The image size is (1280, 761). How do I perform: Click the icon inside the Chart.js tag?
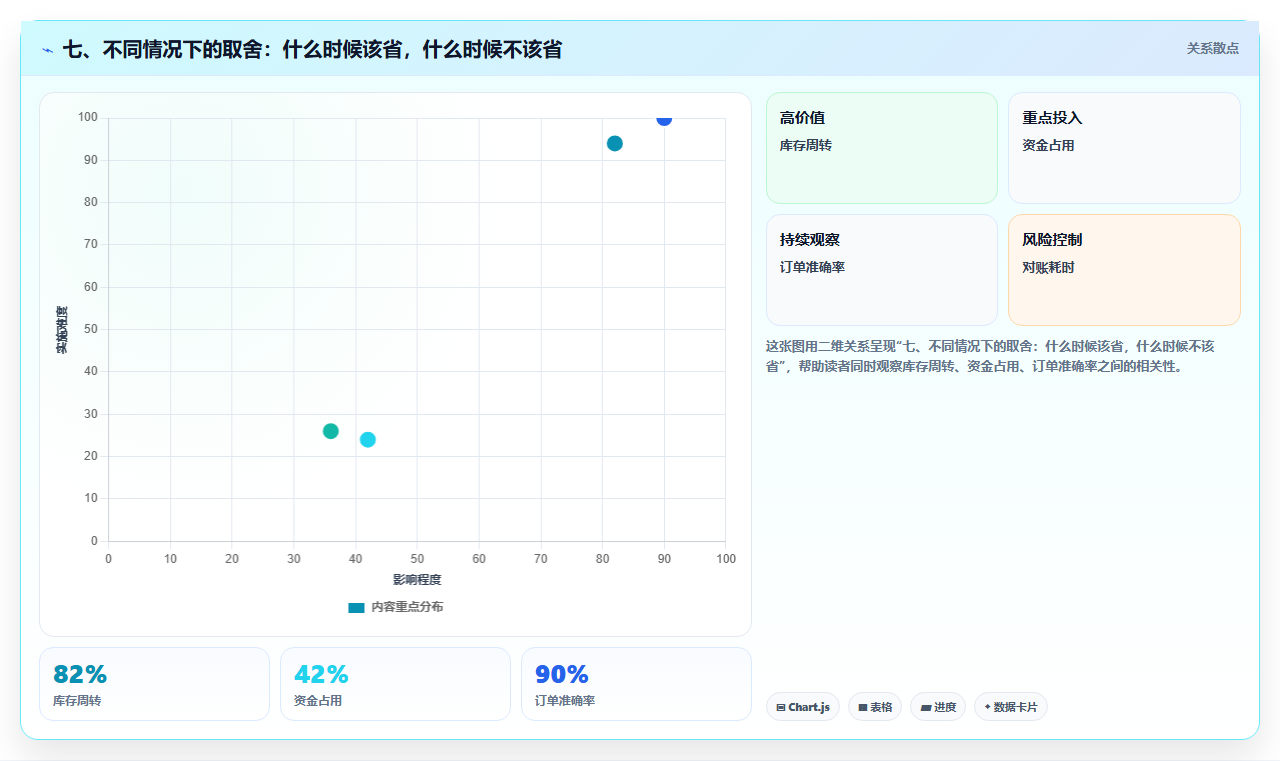(x=781, y=707)
